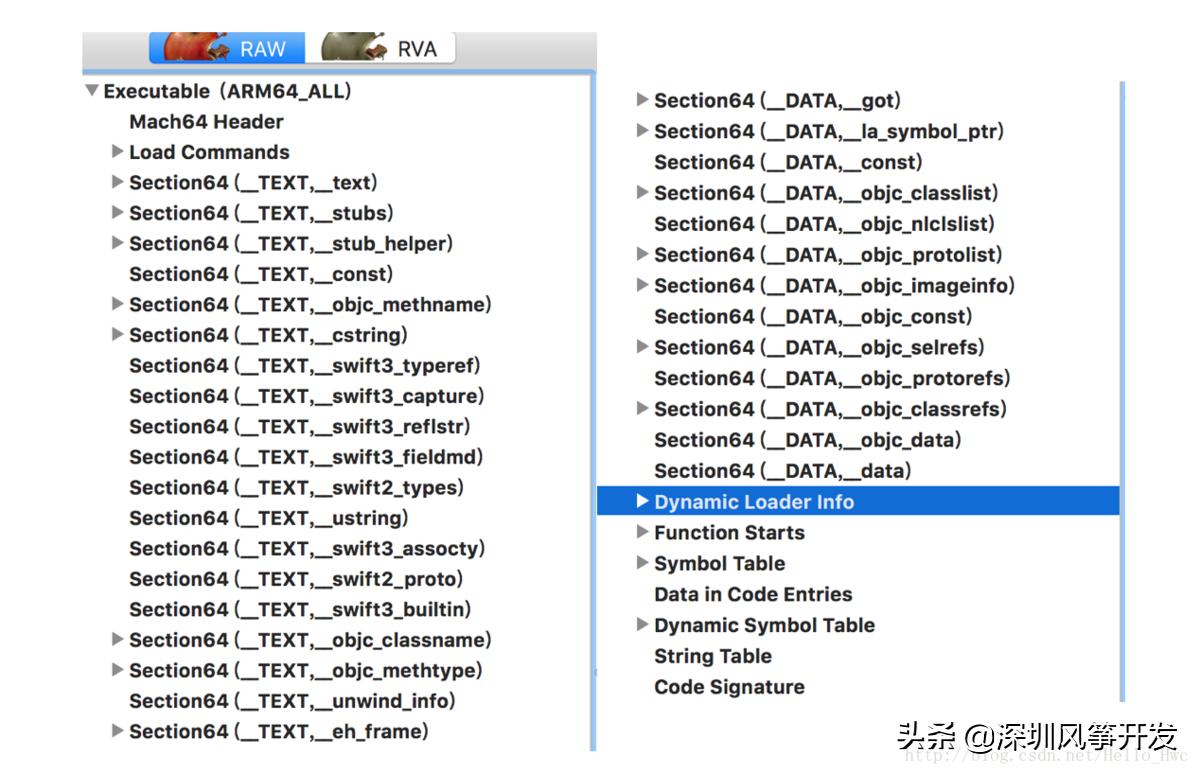The image size is (1200, 774).
Task: Expand the Dynamic Symbol Table node
Action: tap(643, 625)
